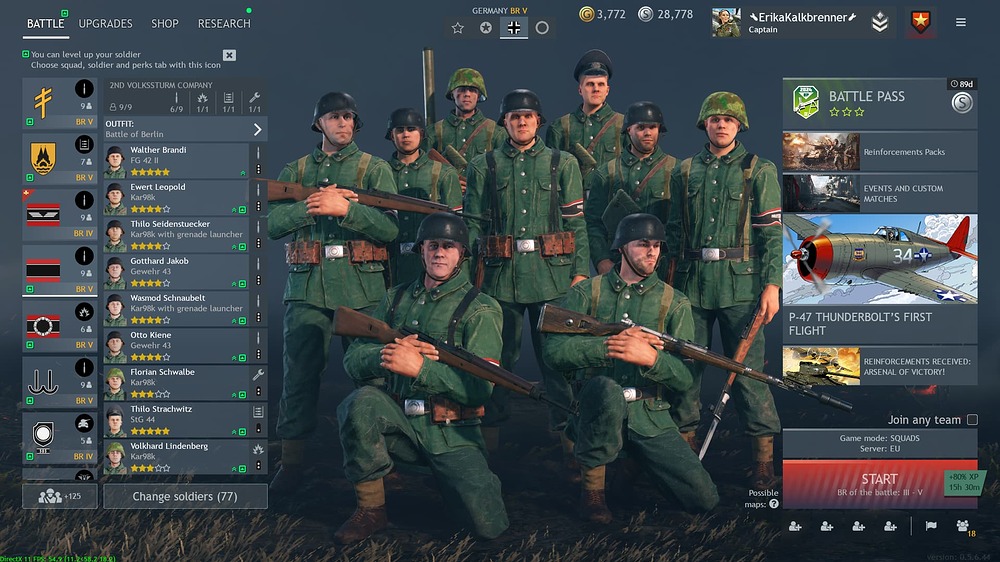
Task: Switch to the UPGRADES tab
Action: [105, 24]
